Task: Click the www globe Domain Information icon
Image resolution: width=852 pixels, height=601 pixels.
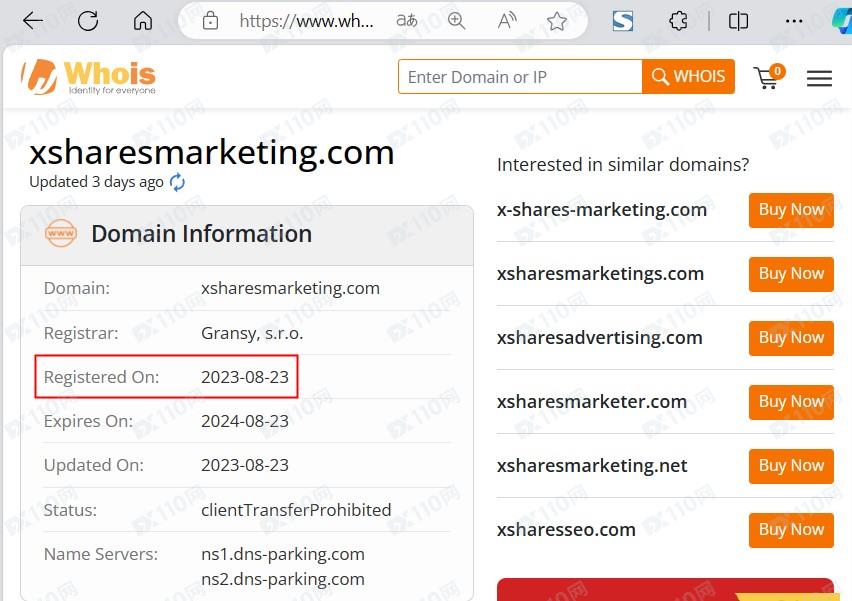Action: pos(60,234)
